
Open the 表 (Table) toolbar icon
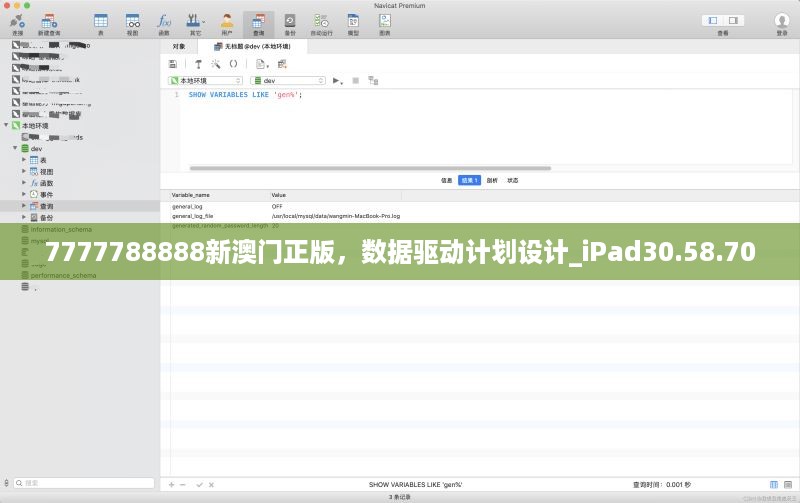[101, 24]
